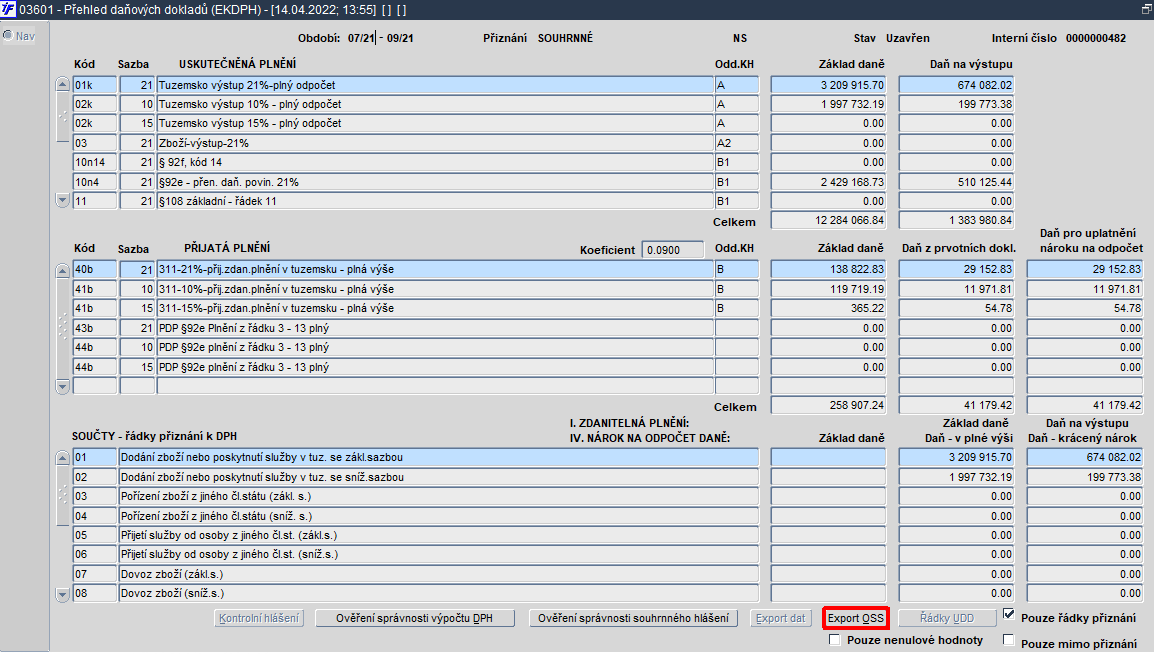
Task: Click the Období end value 09/21
Action: [400, 38]
